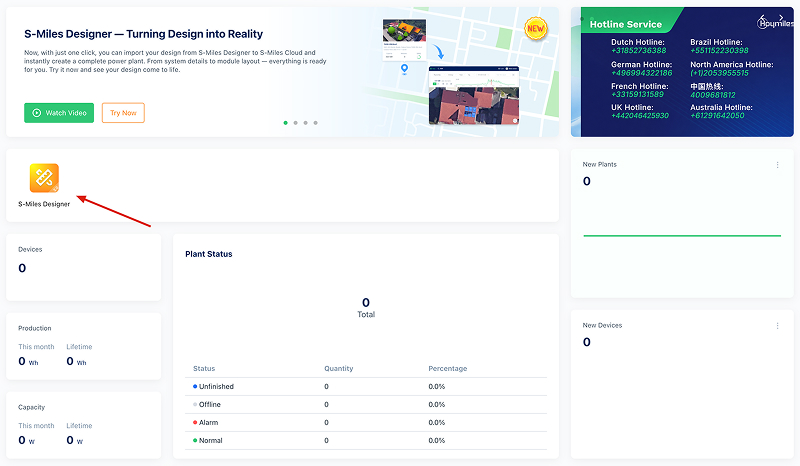Select the Offline status row
800x466 pixels.
pyautogui.click(x=366, y=405)
